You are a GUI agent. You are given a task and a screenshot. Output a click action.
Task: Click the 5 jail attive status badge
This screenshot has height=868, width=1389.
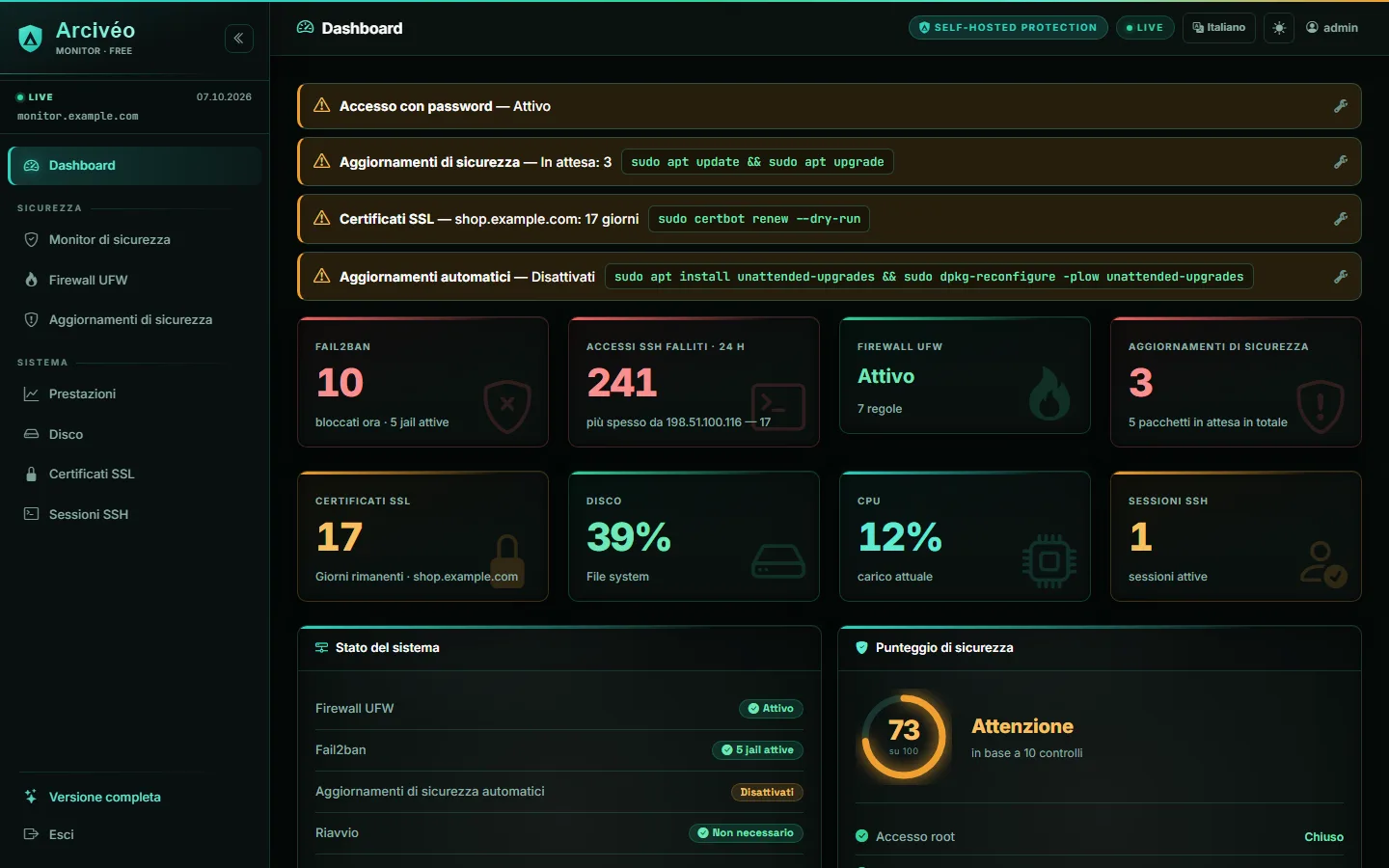(x=757, y=750)
